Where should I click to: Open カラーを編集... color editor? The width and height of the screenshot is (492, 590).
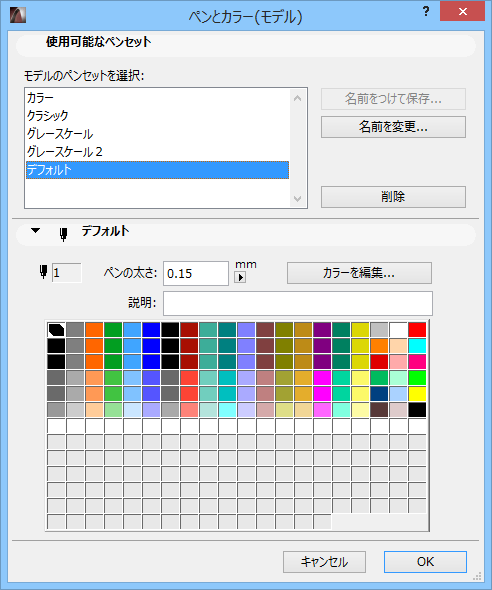click(359, 273)
